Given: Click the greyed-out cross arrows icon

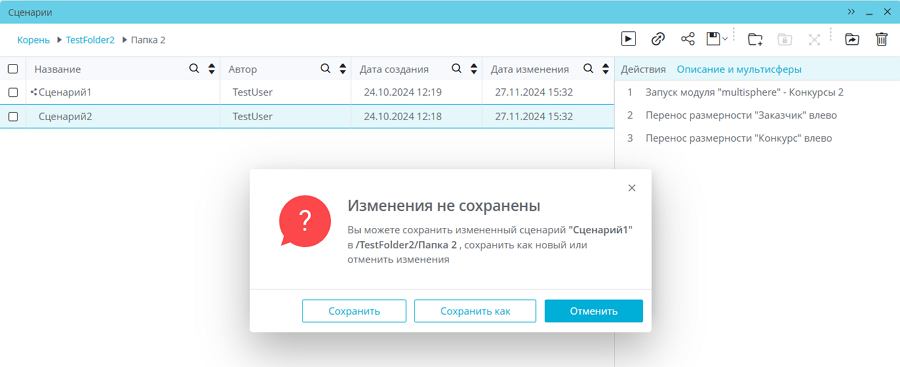Looking at the screenshot, I should point(814,39).
